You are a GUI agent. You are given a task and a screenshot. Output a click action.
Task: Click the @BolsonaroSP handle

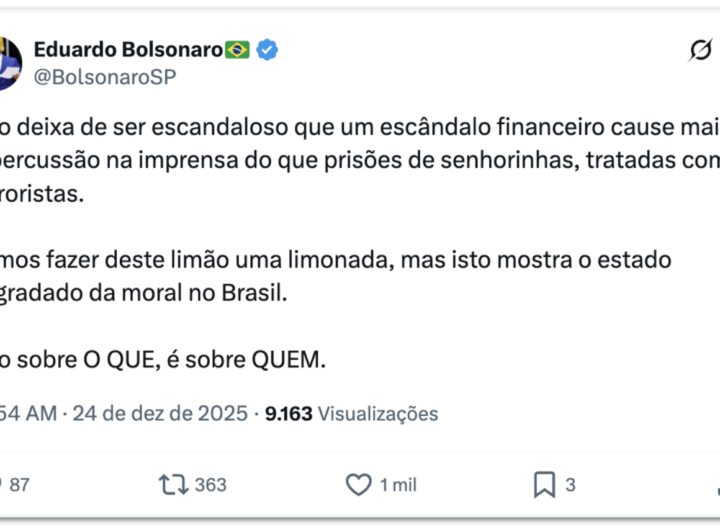(105, 76)
